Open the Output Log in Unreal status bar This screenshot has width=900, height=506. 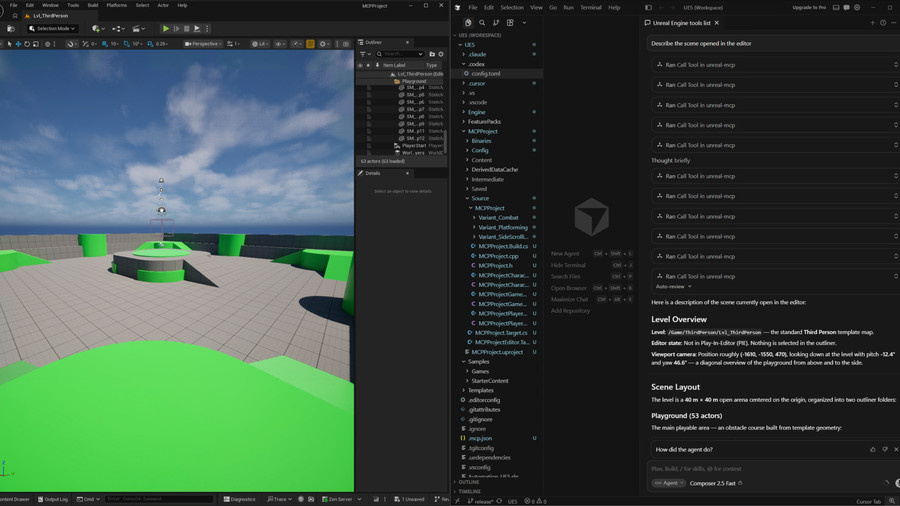click(53, 499)
